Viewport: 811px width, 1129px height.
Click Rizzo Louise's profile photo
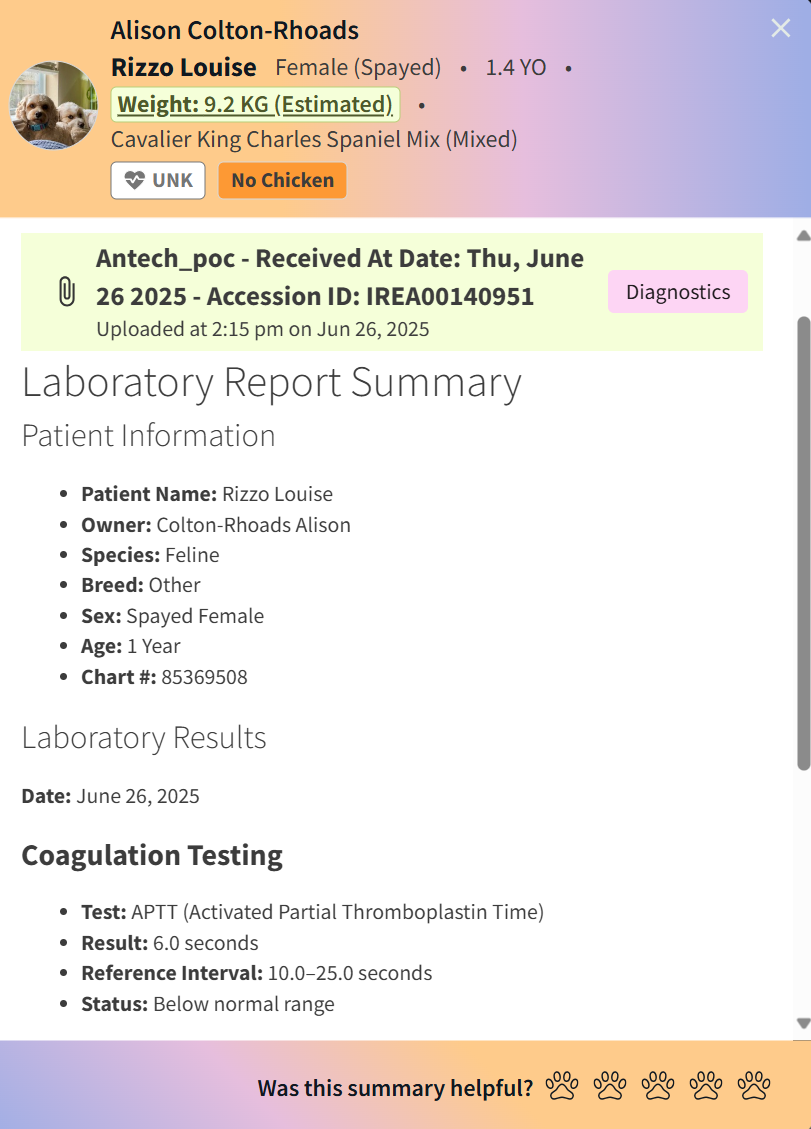point(53,104)
